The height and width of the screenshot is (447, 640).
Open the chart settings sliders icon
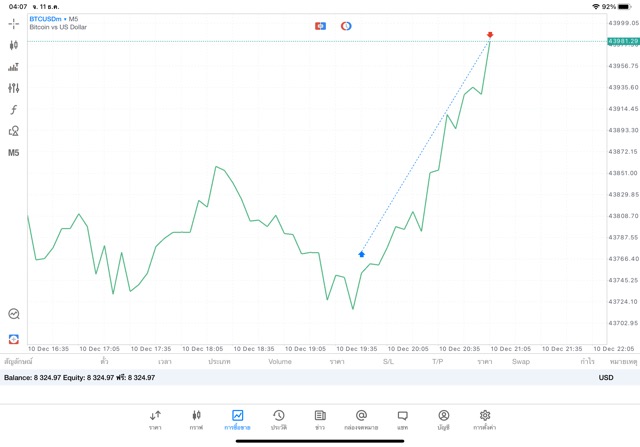coord(14,88)
